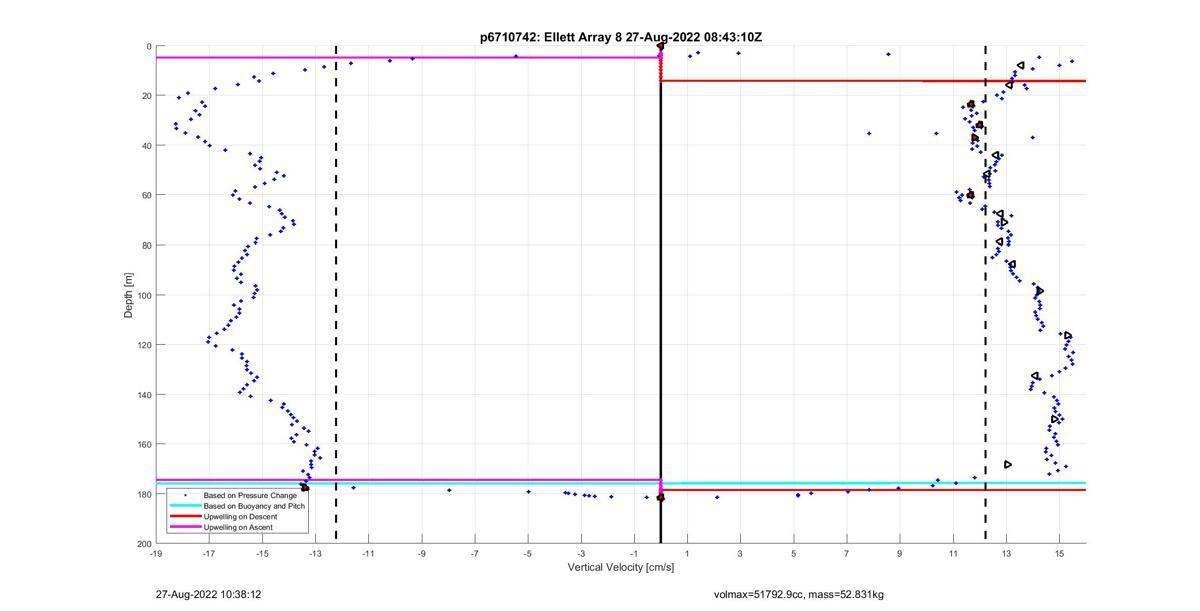Click legend entry 'Based on Buoyancy and Pitch'
The image size is (1200, 611).
254,506
